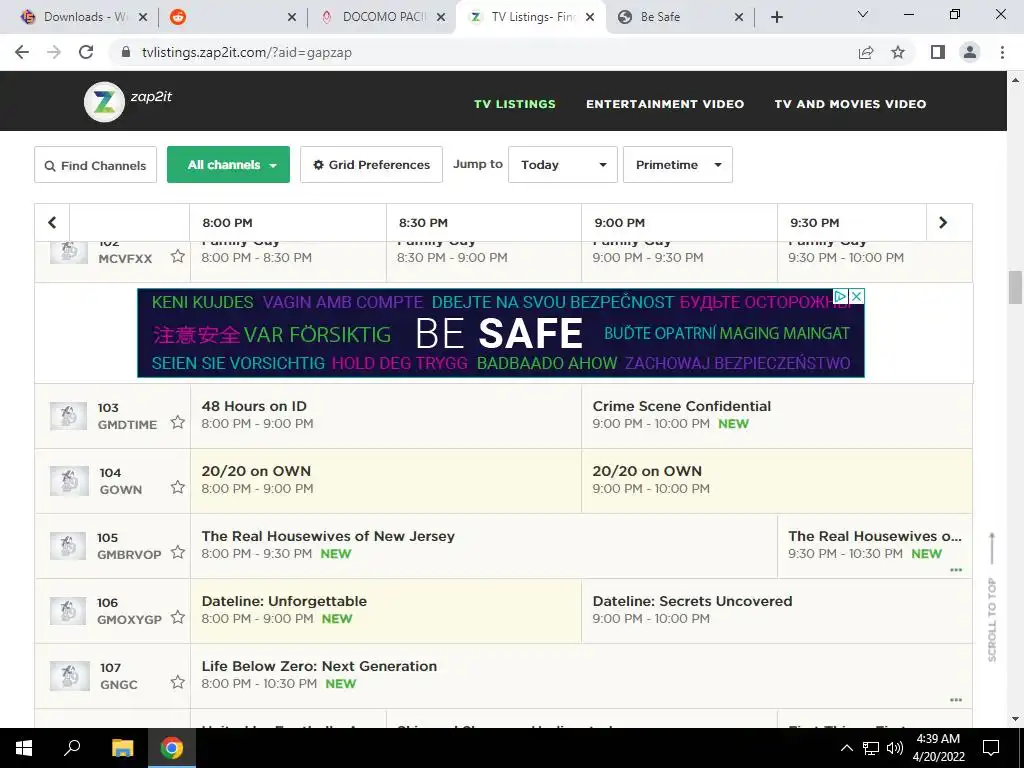Open Grid Preferences
Screen dimensions: 1024x768
tap(371, 165)
